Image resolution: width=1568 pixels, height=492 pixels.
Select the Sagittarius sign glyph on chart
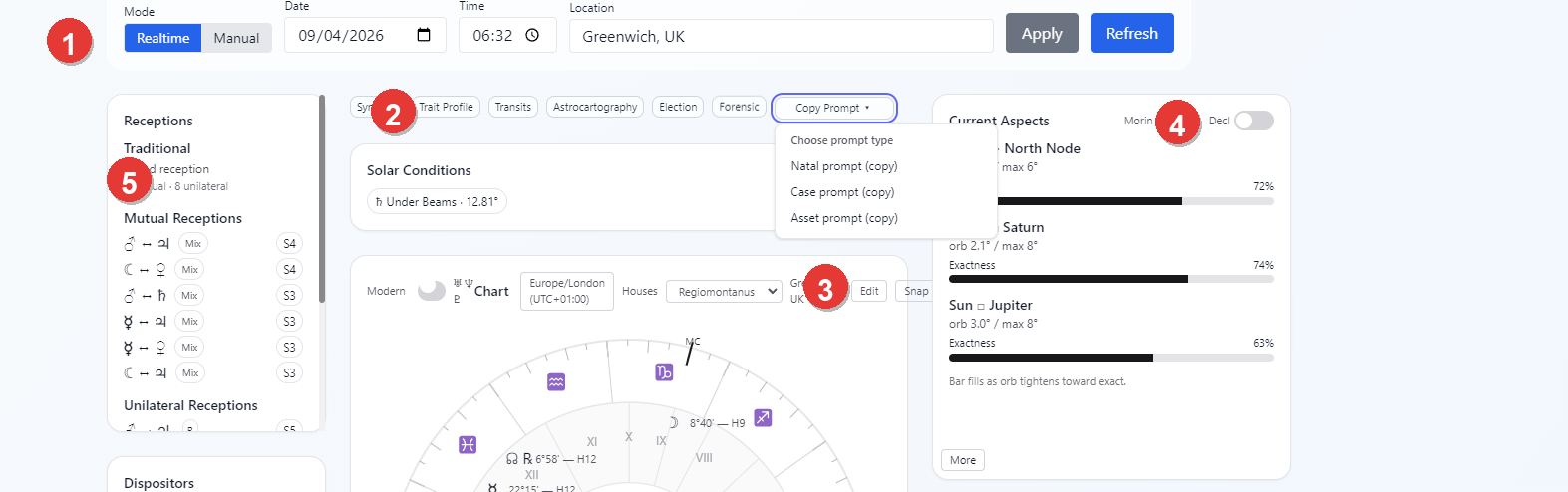[x=763, y=417]
